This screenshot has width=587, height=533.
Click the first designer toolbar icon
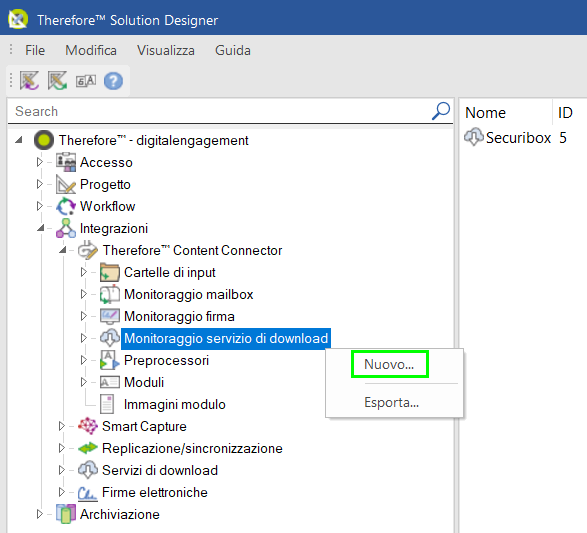(29, 81)
